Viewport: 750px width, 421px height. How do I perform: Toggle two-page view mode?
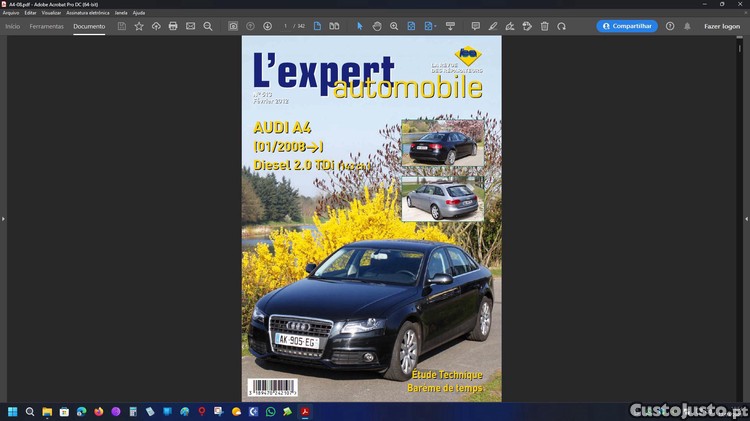point(334,26)
